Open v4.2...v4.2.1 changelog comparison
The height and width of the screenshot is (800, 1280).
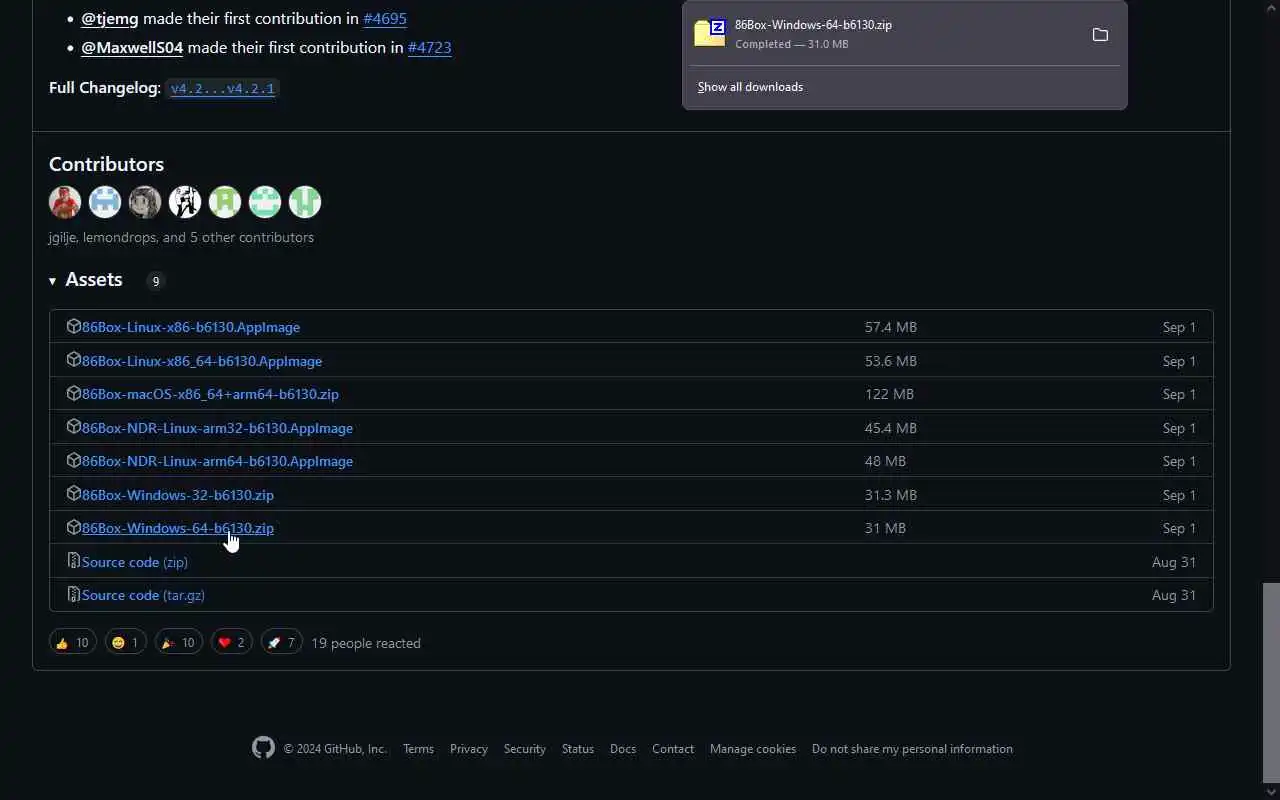pyautogui.click(x=222, y=88)
